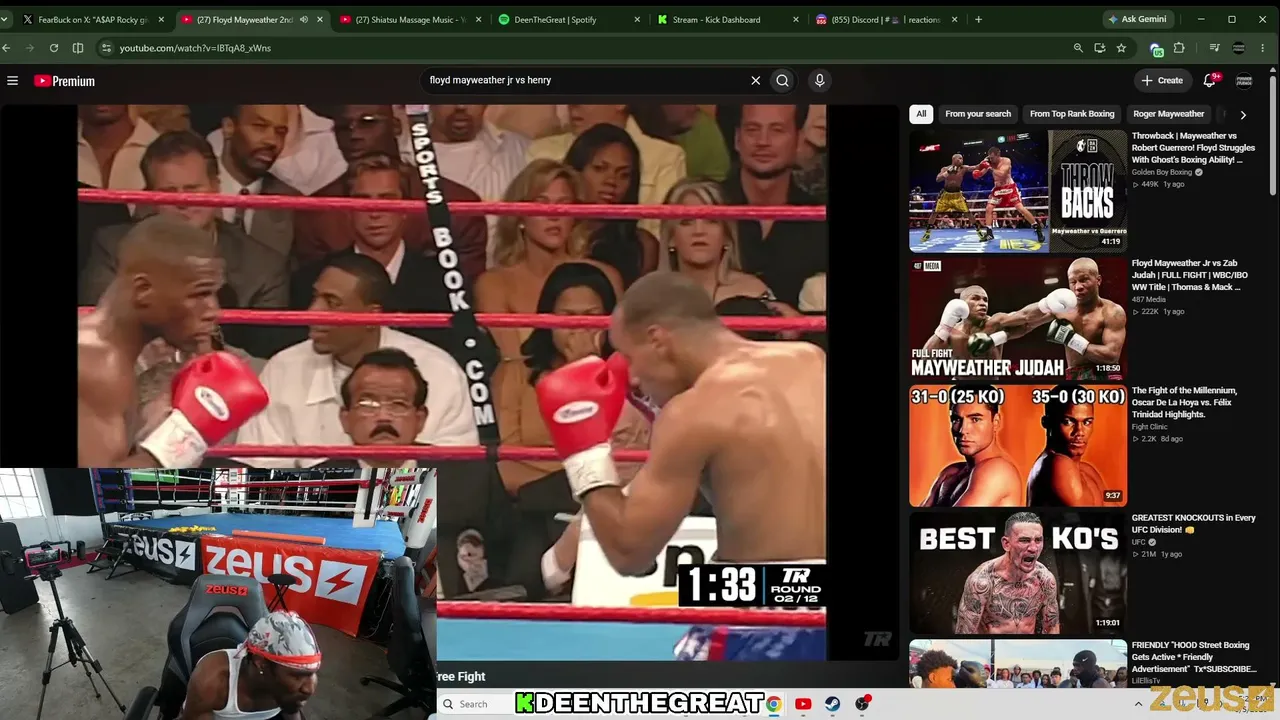The width and height of the screenshot is (1280, 720).
Task: Open Mayweather Judah full fight thumbnail
Action: pyautogui.click(x=1017, y=318)
